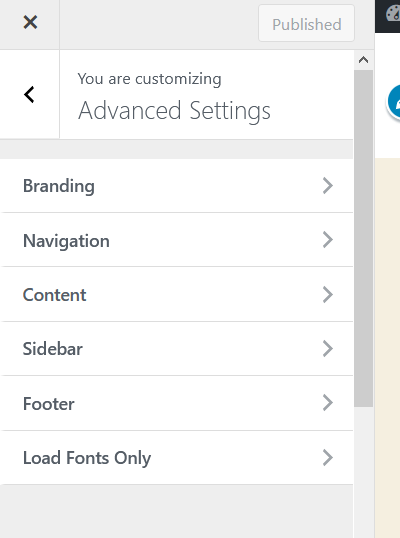
Task: Click the chevron arrow beside Content
Action: tap(328, 294)
